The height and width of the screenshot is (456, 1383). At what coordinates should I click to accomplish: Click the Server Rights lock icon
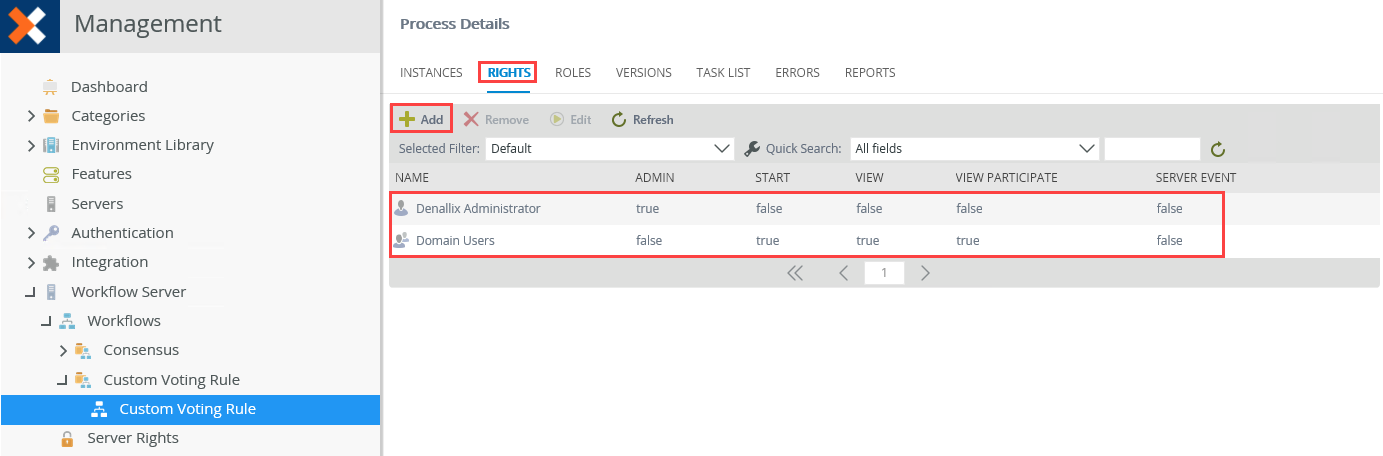pyautogui.click(x=67, y=438)
